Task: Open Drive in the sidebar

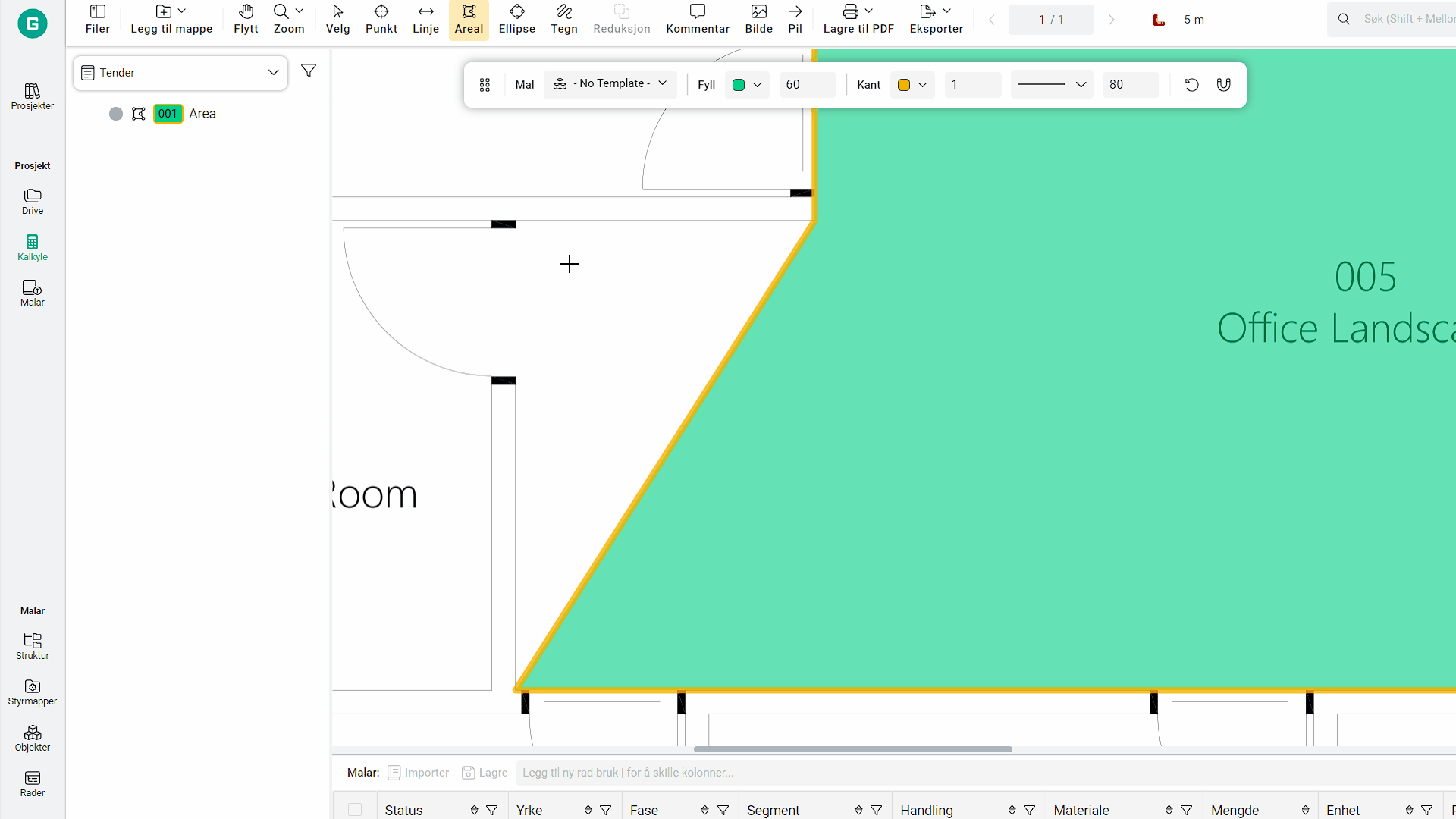Action: tap(32, 202)
